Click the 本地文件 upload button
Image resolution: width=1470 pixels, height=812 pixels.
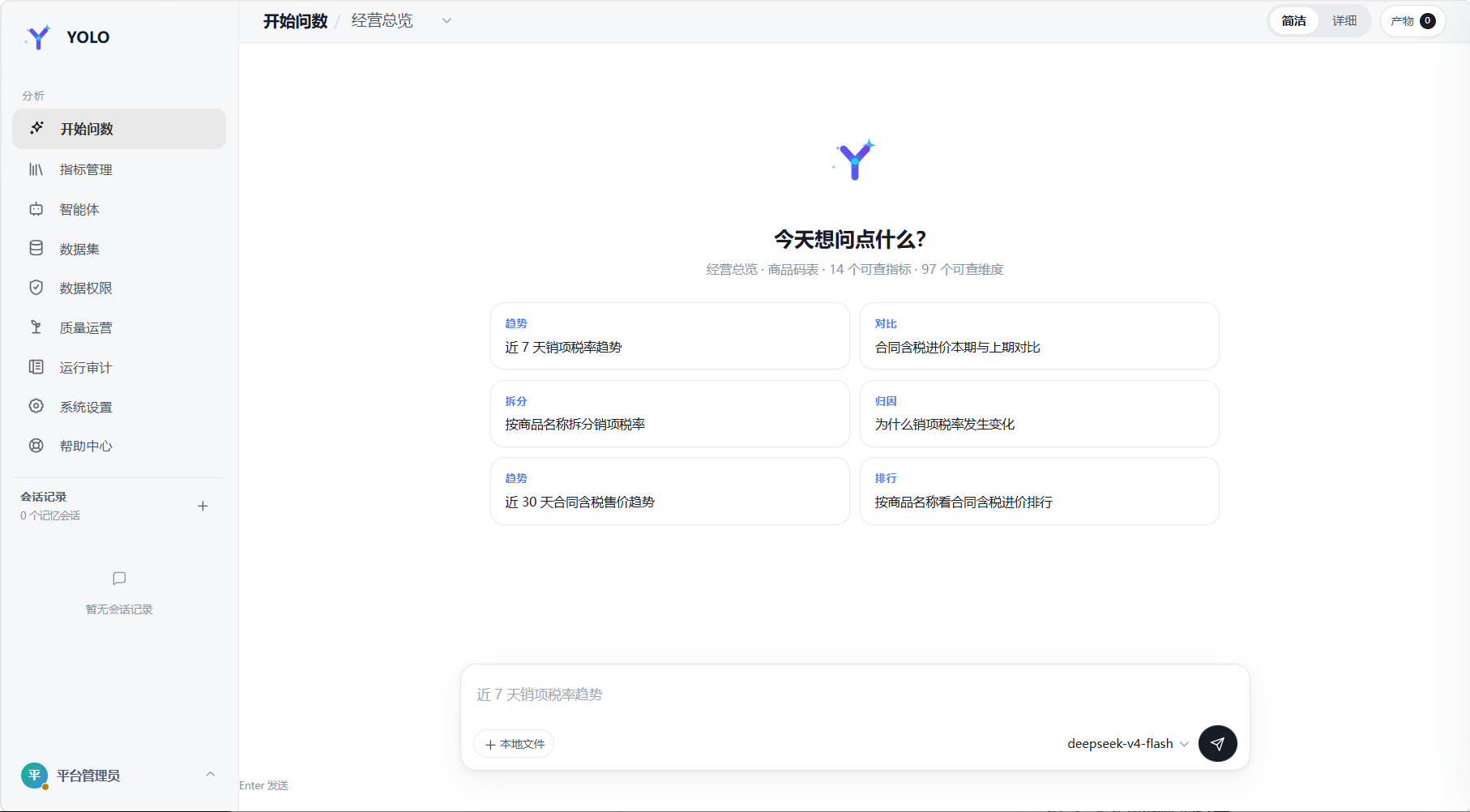(x=514, y=744)
